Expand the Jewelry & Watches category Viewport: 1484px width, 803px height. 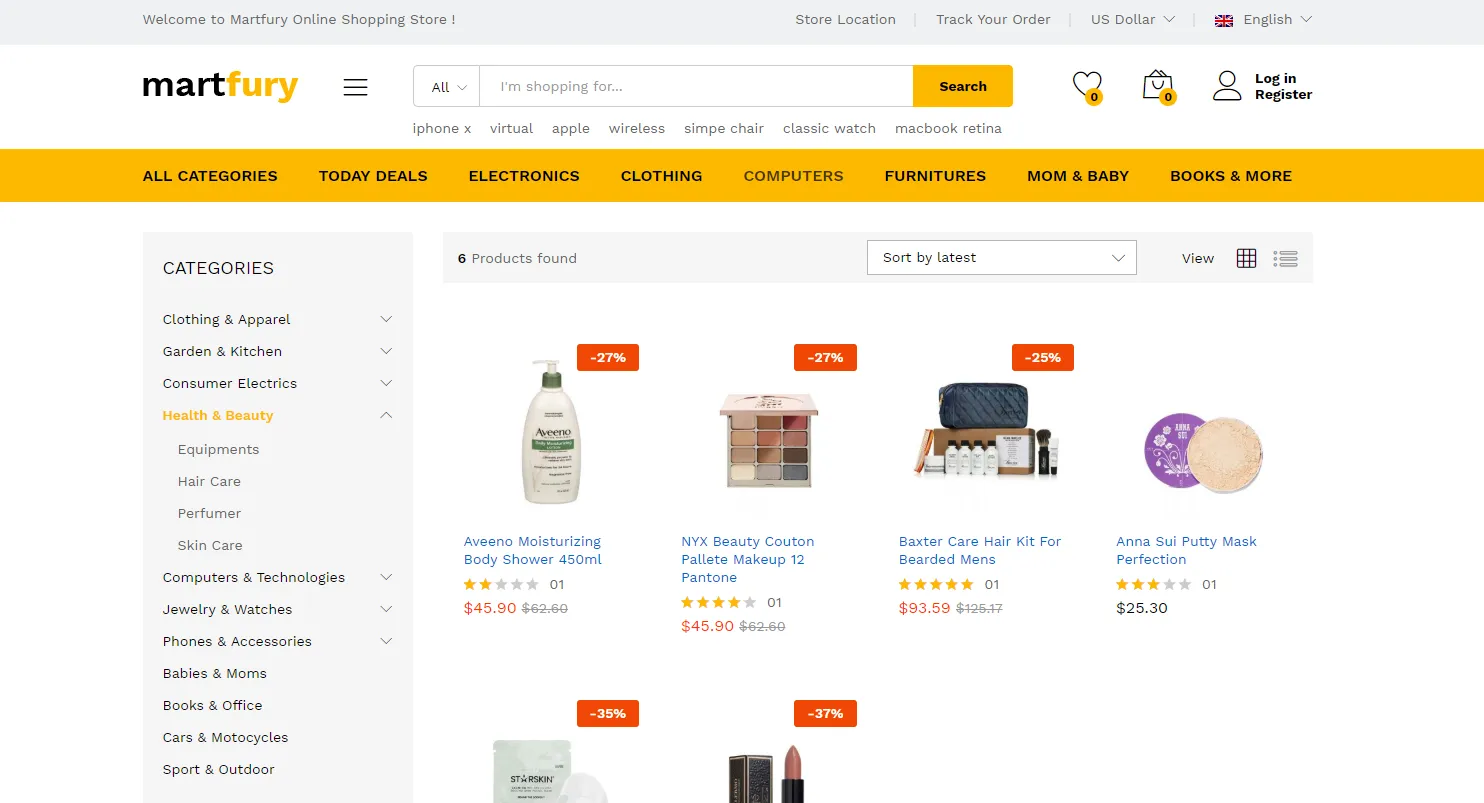coord(386,610)
